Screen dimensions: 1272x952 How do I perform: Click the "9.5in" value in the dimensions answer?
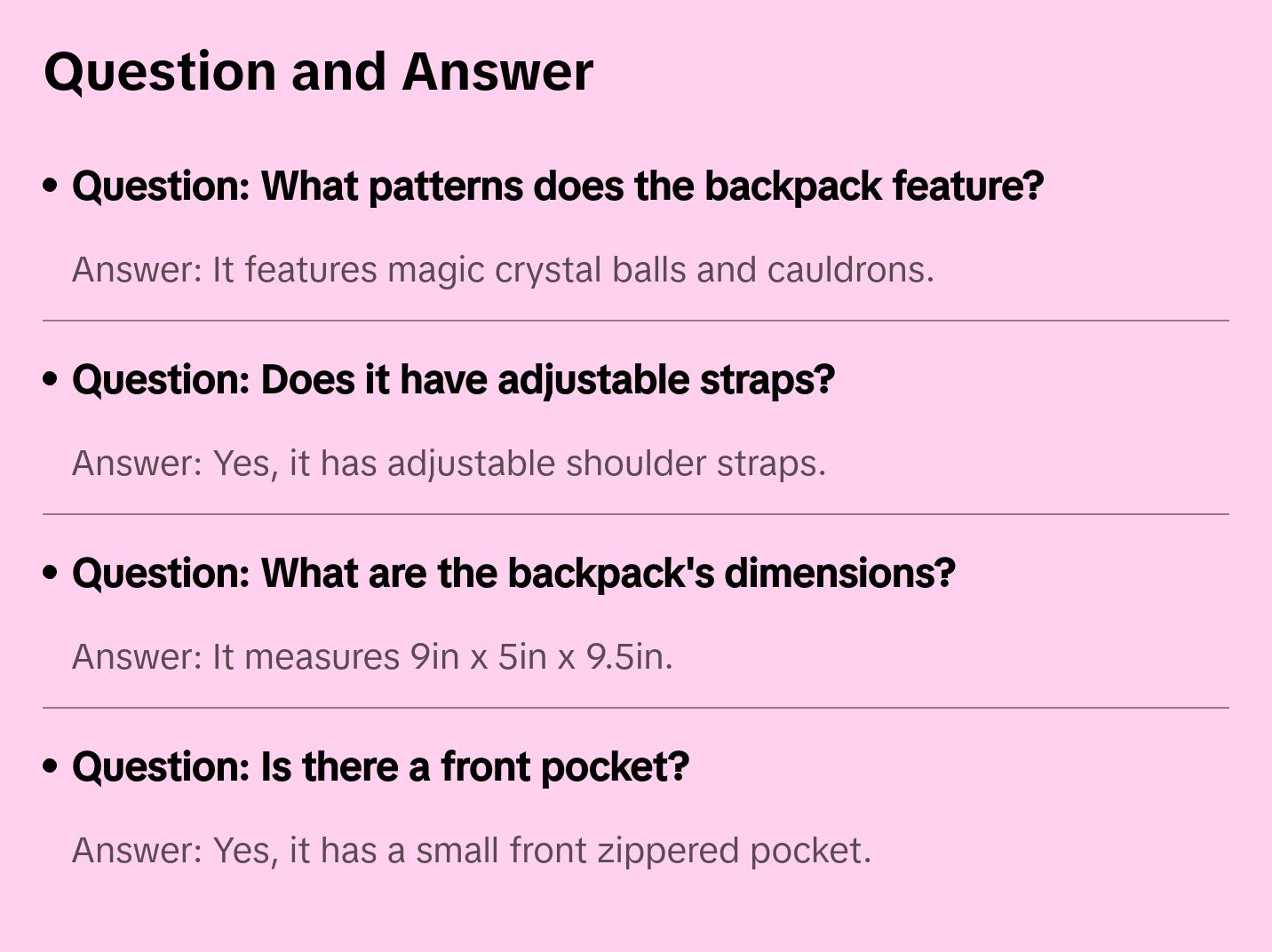(x=628, y=657)
